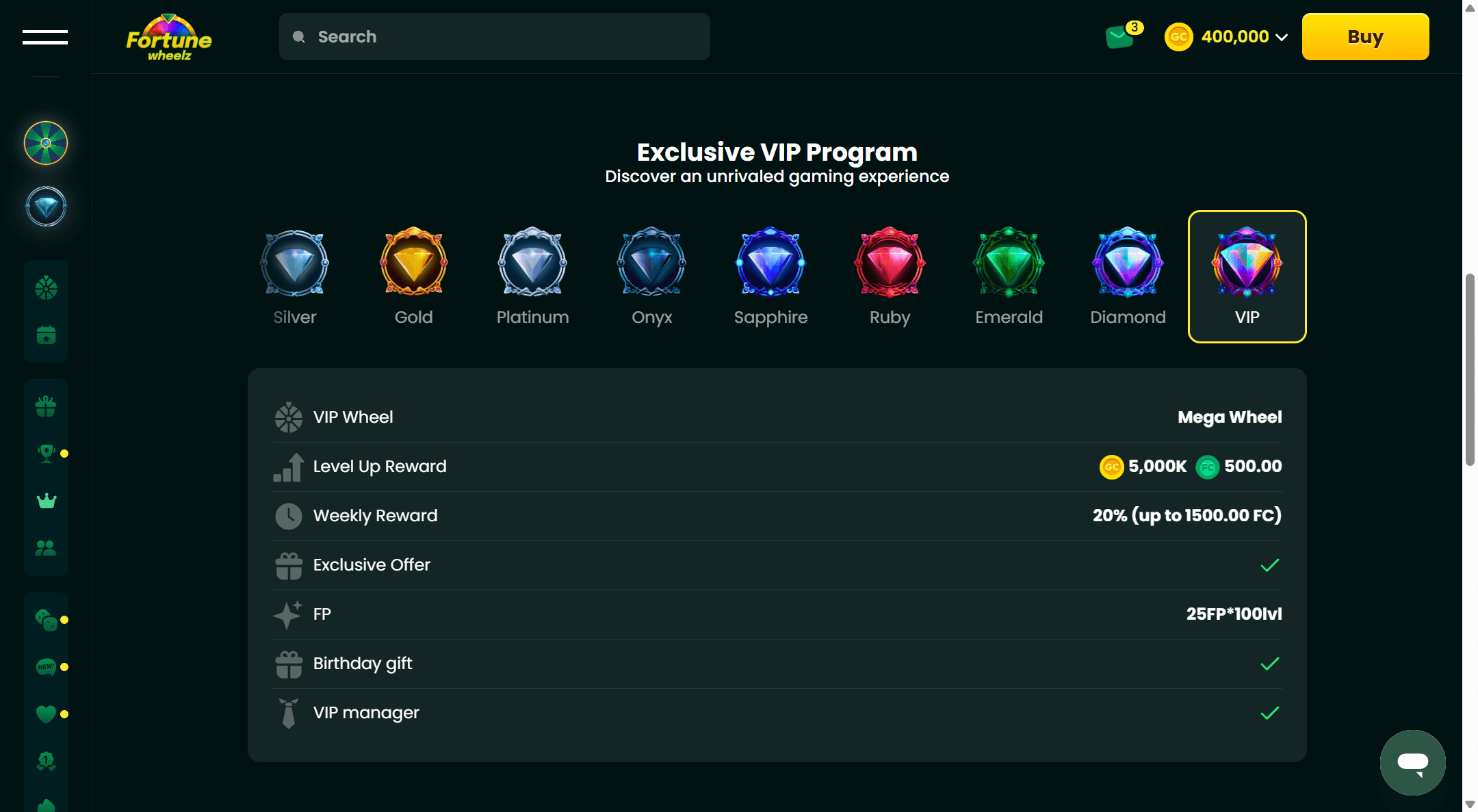
Task: Click the Fortune Wheelz logo
Action: (x=169, y=38)
